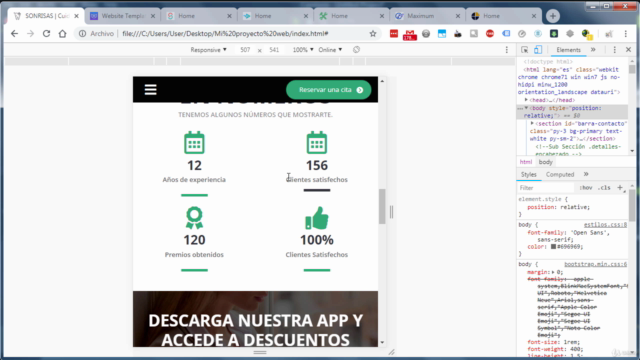Expand the margin shorthand triangle
Image resolution: width=640 pixels, height=360 pixels.
coord(553,272)
